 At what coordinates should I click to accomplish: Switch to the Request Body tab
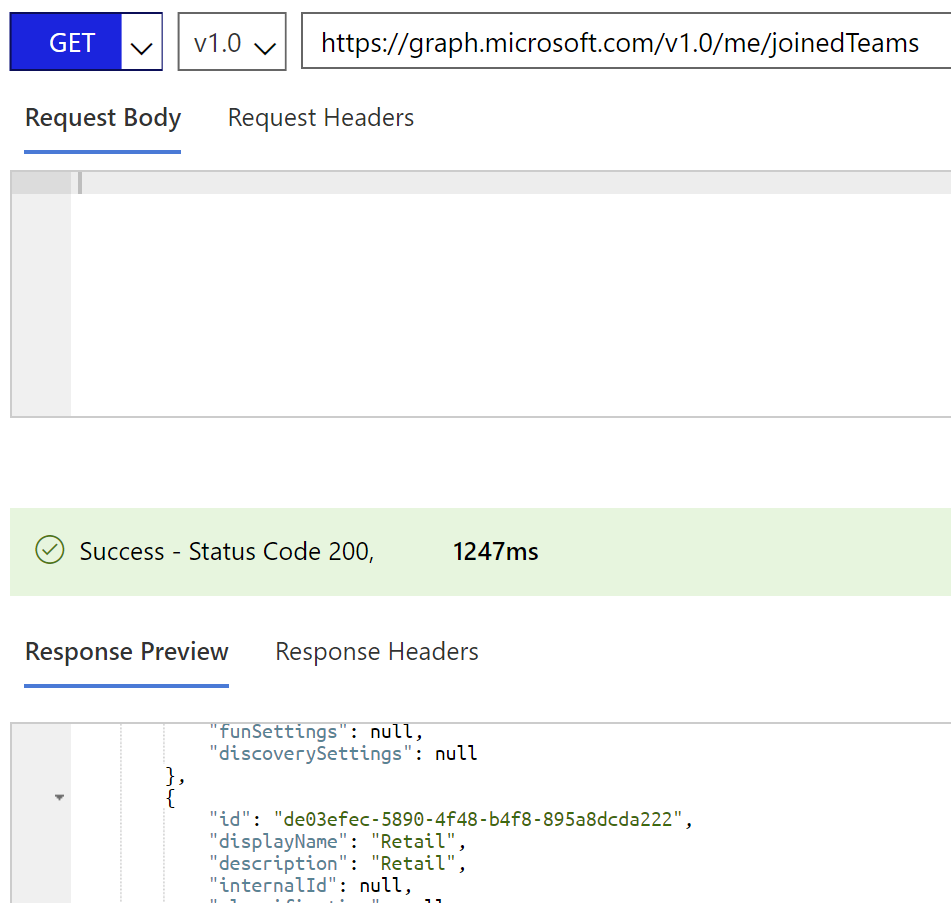point(103,118)
